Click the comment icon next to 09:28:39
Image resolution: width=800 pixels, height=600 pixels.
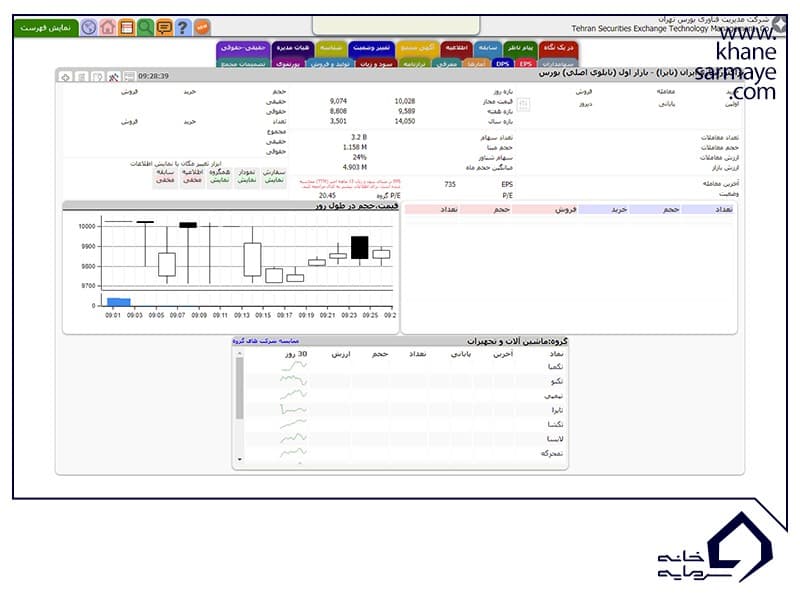coord(130,77)
